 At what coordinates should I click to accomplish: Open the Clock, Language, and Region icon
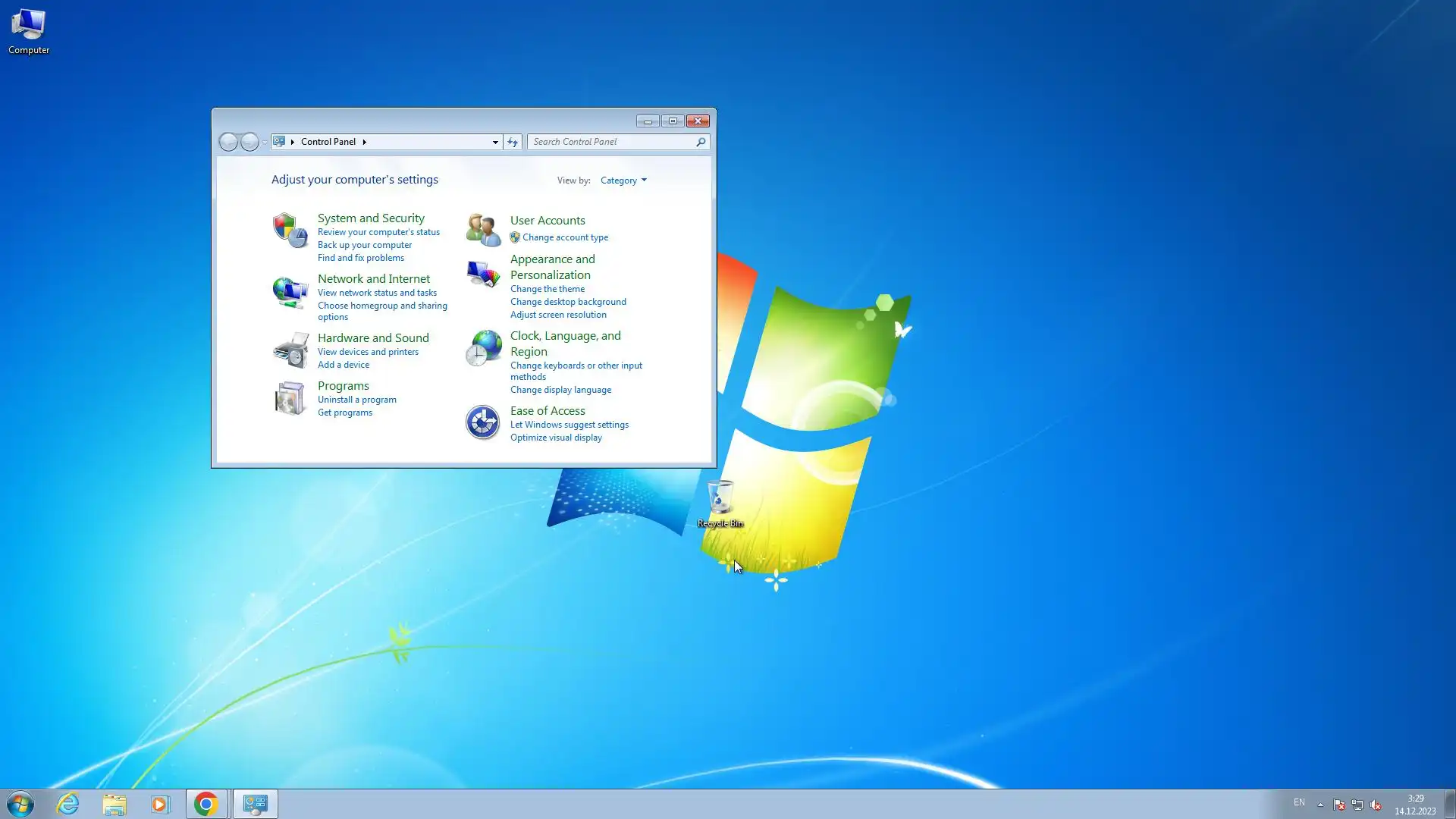pyautogui.click(x=483, y=348)
